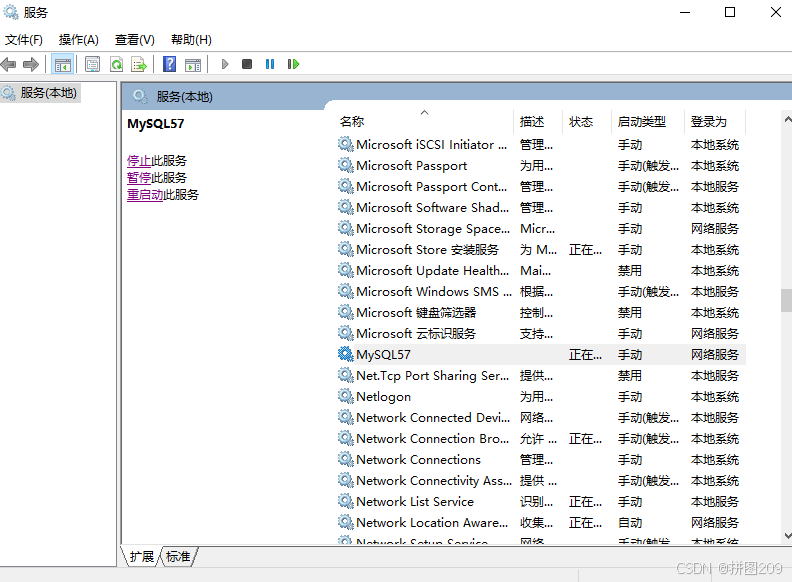Select Microsoft Storage Space... service
This screenshot has width=792, height=582.
[x=540, y=228]
